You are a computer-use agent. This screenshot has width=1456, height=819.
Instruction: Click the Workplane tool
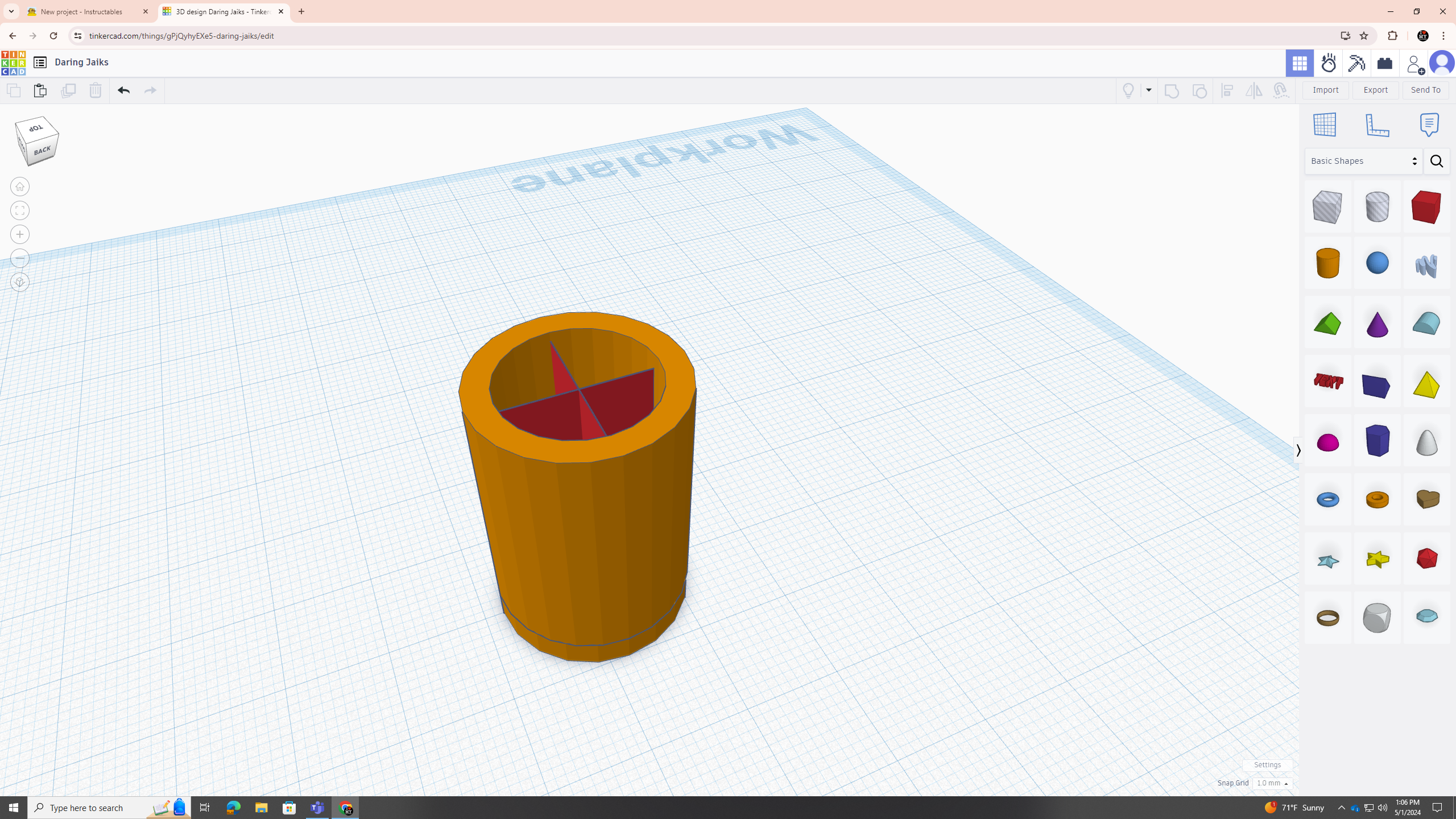click(1325, 125)
